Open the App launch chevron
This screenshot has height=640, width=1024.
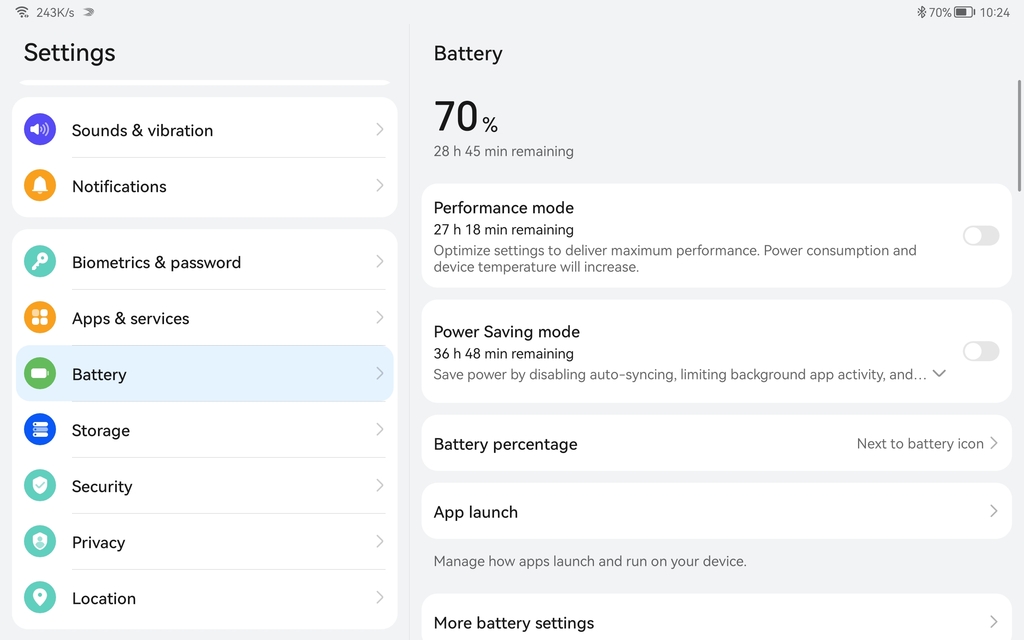[x=993, y=511]
